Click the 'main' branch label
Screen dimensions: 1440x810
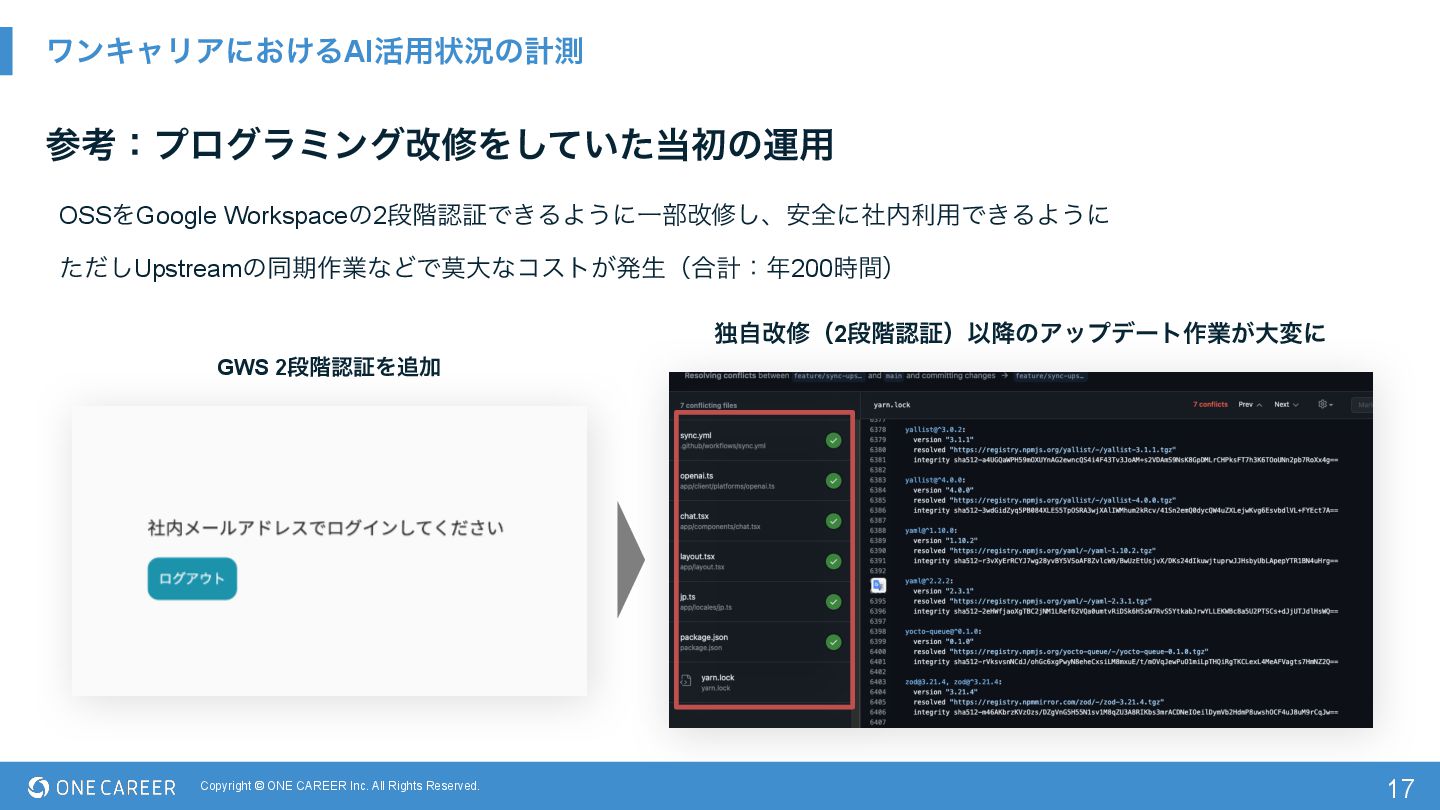[894, 376]
